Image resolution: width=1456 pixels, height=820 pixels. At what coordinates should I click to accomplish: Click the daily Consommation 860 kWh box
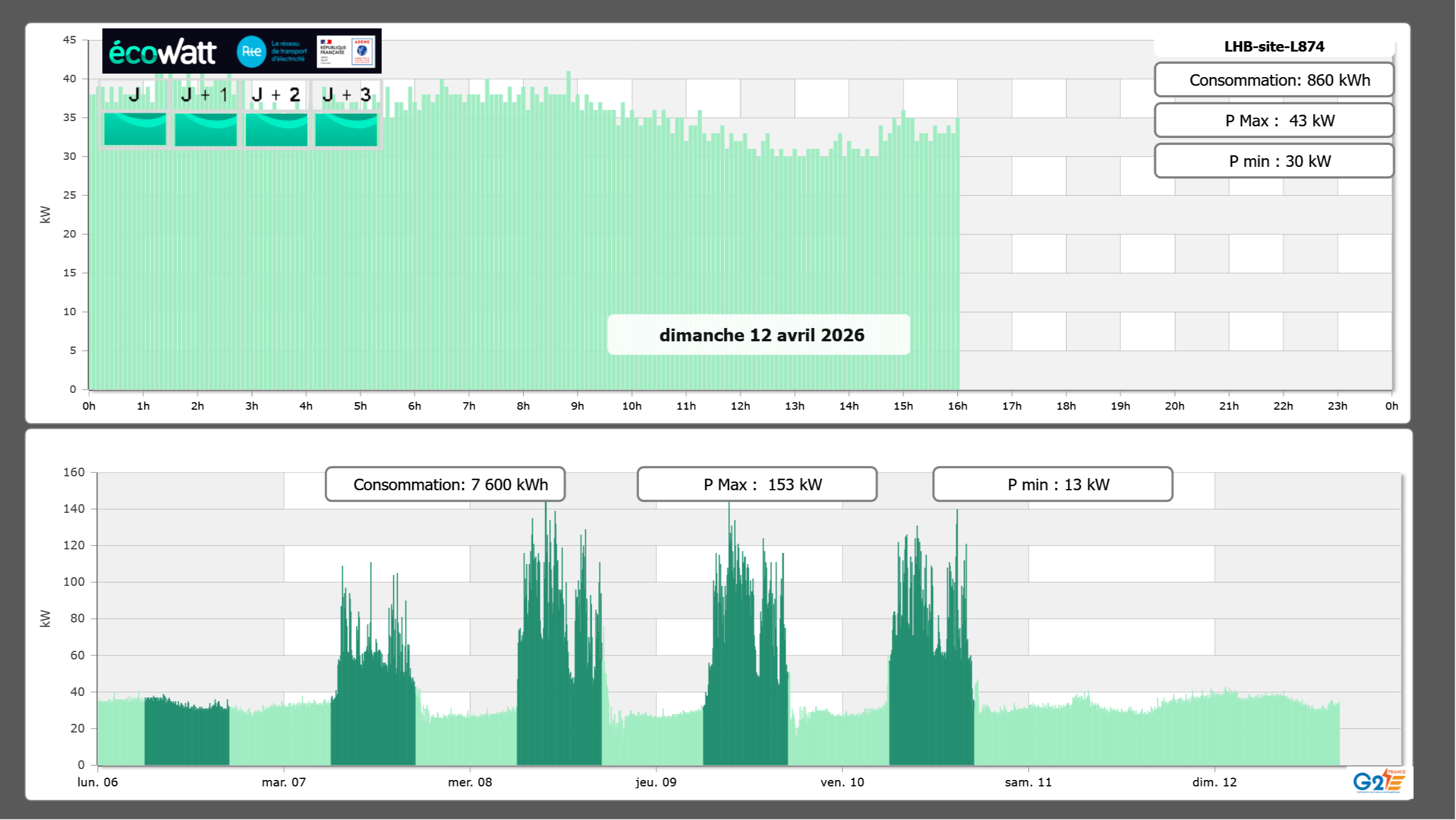[1274, 80]
